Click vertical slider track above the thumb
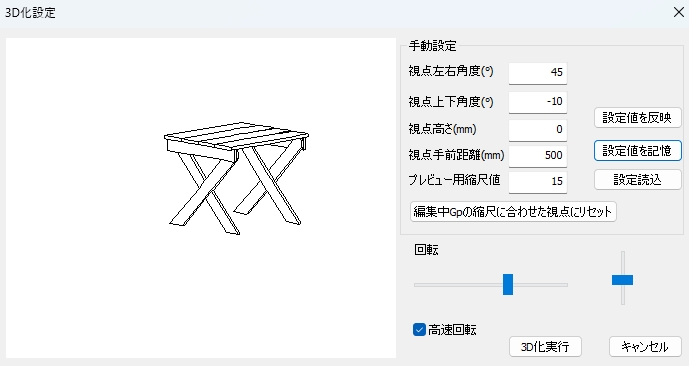The height and width of the screenshot is (366, 689). coord(623,263)
